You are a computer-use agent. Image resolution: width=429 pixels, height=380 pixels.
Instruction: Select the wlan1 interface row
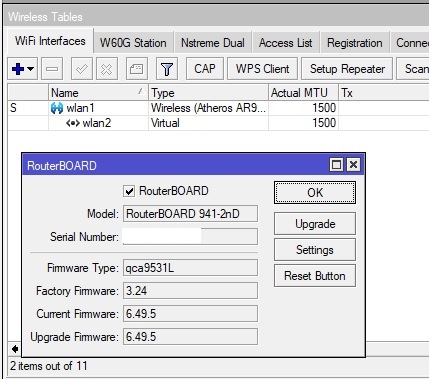point(218,108)
